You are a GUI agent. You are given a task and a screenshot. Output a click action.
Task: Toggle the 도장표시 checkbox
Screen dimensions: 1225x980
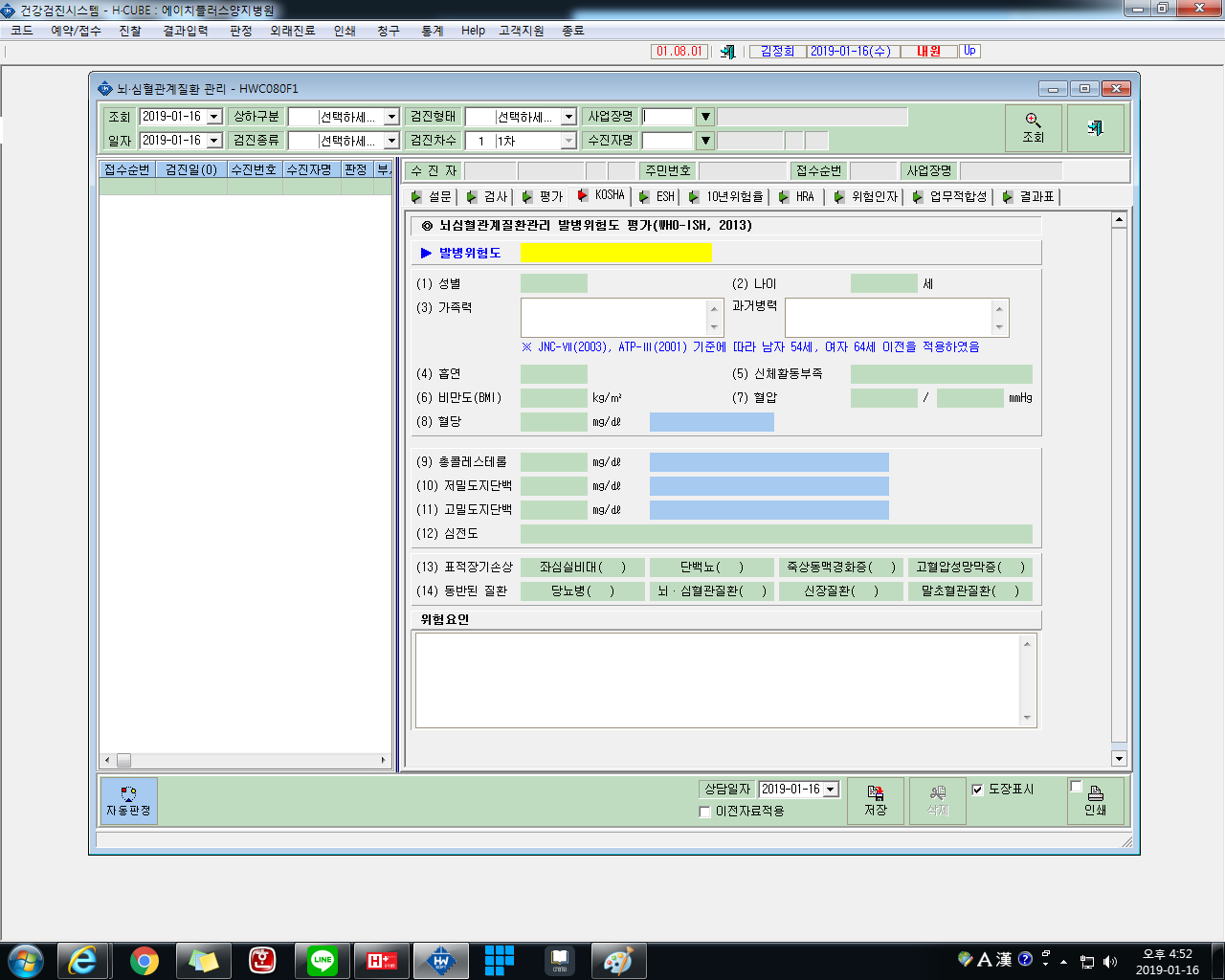point(977,790)
